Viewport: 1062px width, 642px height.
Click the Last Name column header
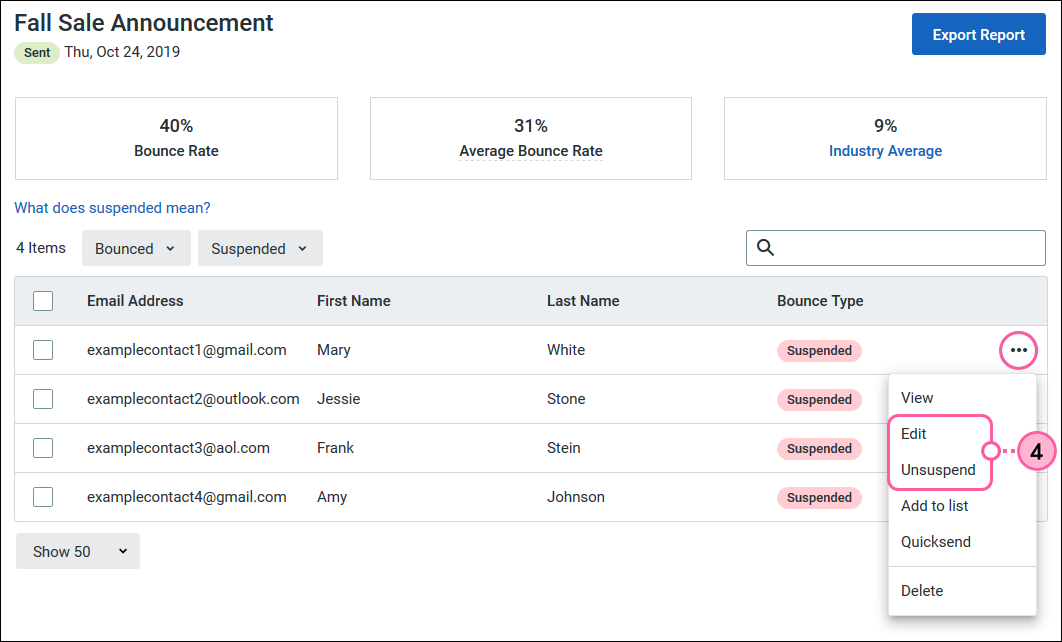(x=583, y=301)
